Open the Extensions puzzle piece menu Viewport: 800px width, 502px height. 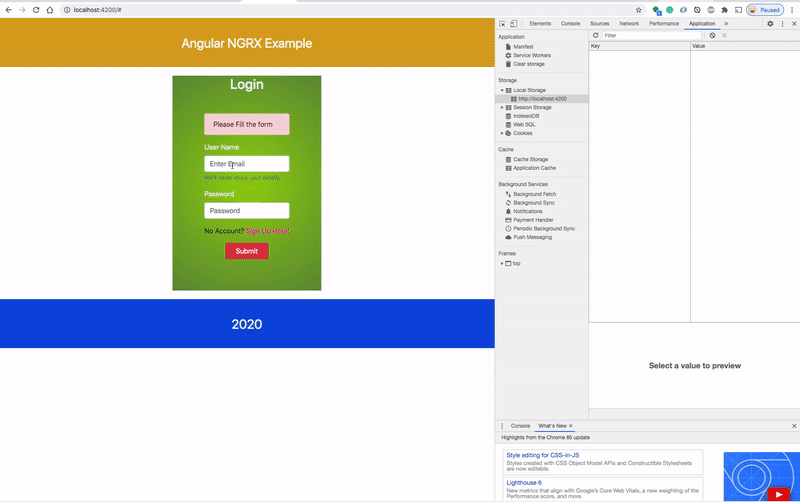click(x=724, y=10)
